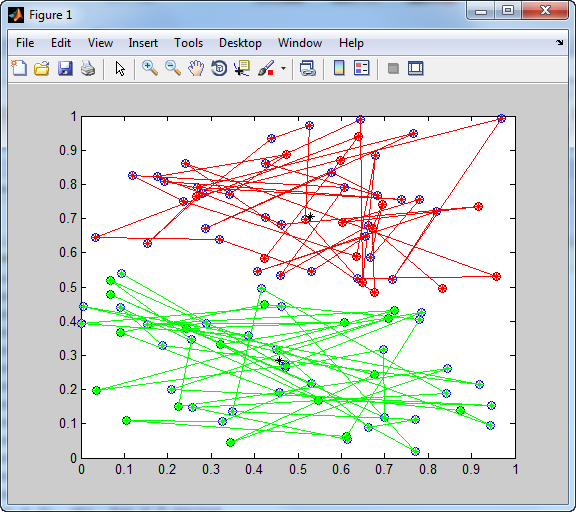This screenshot has width=576, height=512.
Task: Click the red point at top-right corner of plot
Action: [501, 118]
